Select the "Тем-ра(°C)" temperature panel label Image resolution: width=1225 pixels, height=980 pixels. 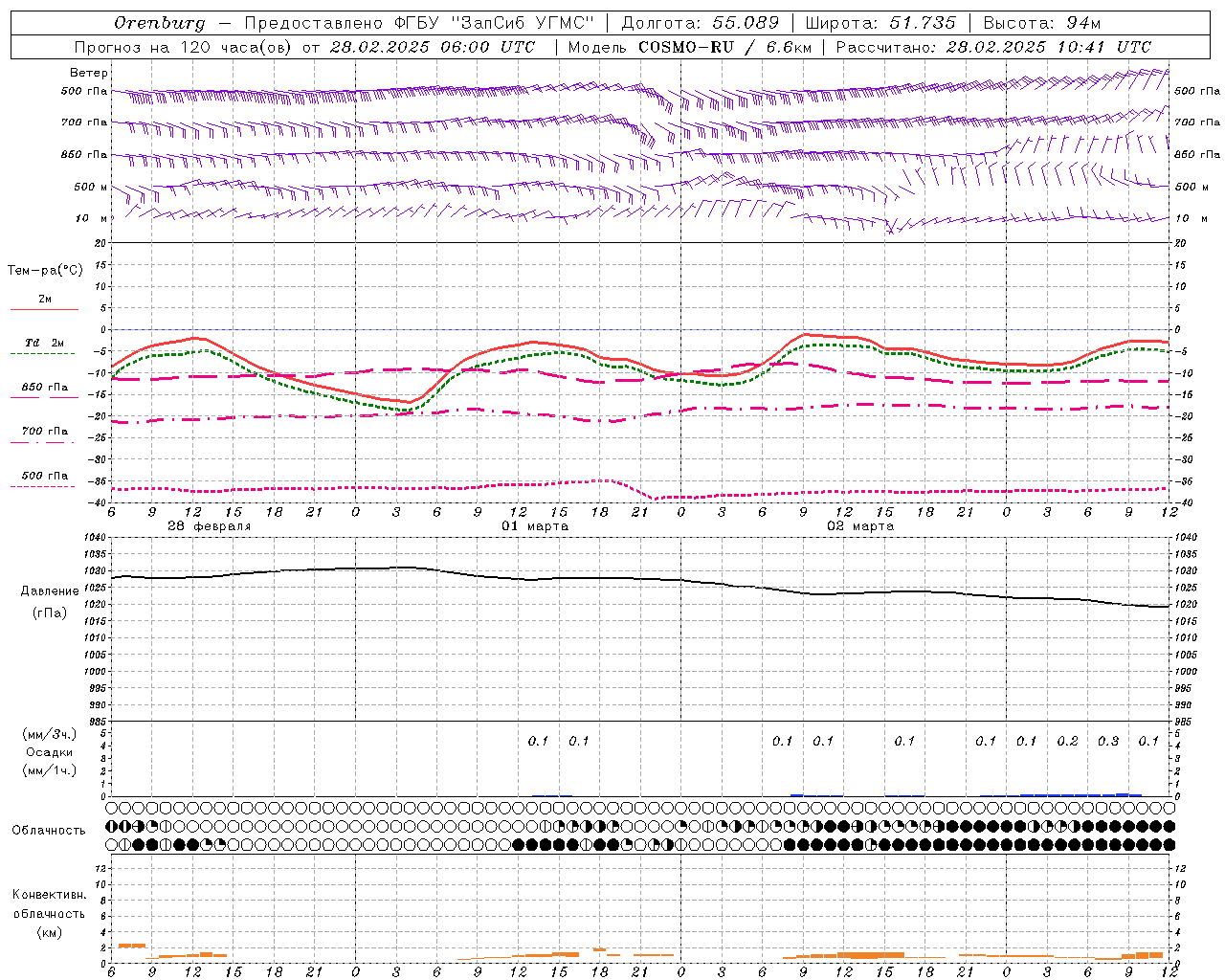(45, 271)
